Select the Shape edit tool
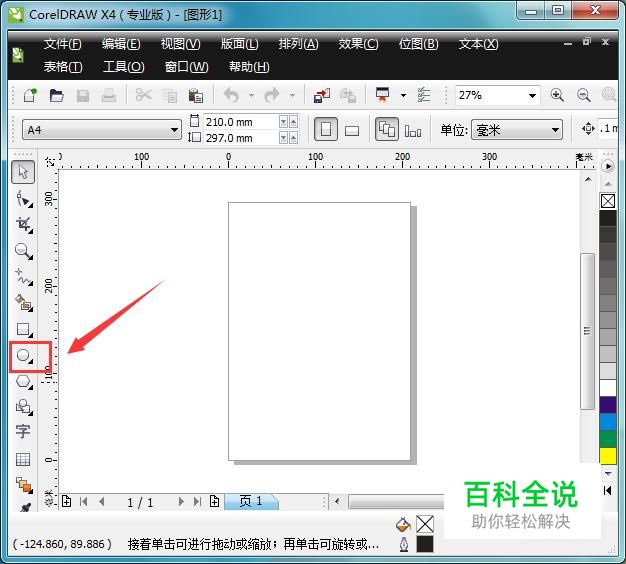626x564 pixels. pos(24,199)
